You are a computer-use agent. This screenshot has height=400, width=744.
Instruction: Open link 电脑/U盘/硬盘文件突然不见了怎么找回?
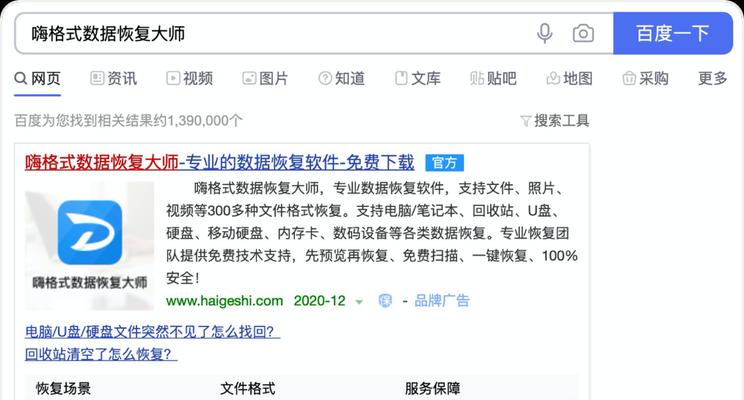point(152,332)
